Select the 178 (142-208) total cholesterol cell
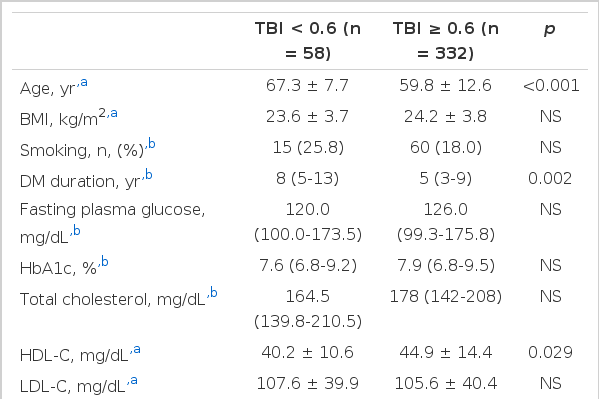The width and height of the screenshot is (599, 399). 445,297
